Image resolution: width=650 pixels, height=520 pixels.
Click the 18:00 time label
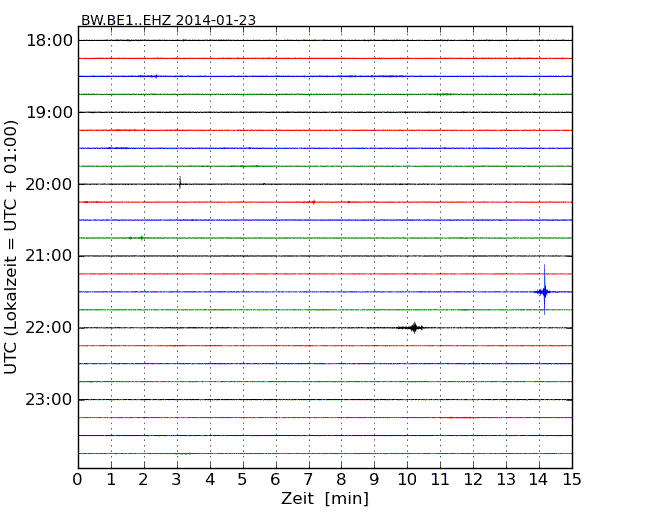(x=49, y=41)
